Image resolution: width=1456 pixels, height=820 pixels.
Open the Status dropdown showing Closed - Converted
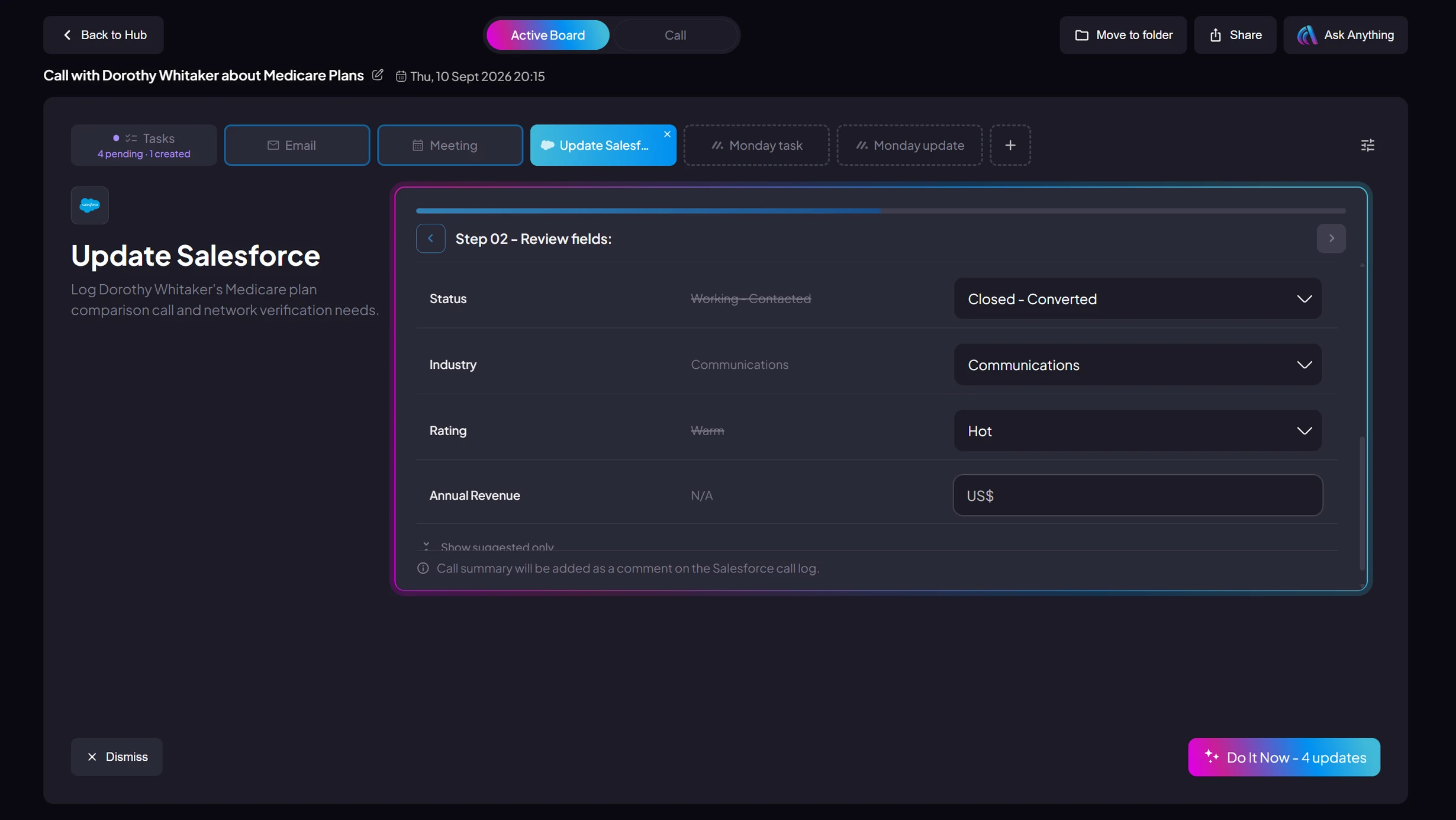(x=1138, y=299)
